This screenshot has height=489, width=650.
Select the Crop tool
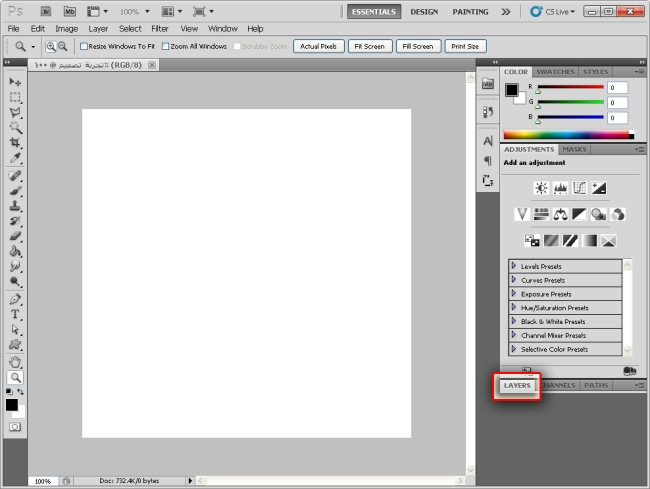click(15, 143)
